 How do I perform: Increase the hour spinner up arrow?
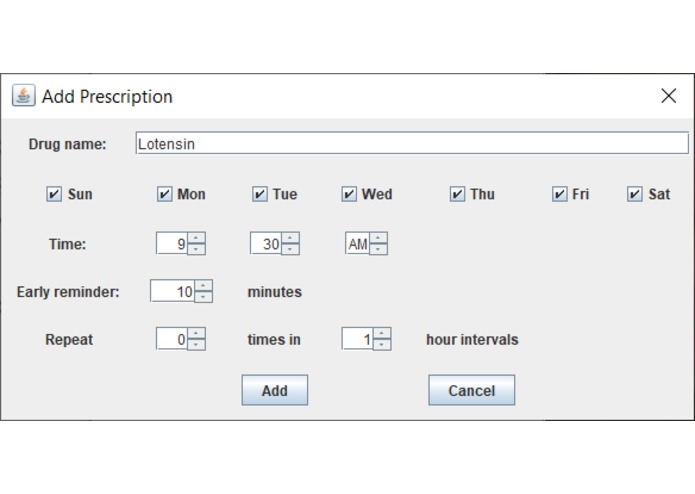tap(196, 237)
